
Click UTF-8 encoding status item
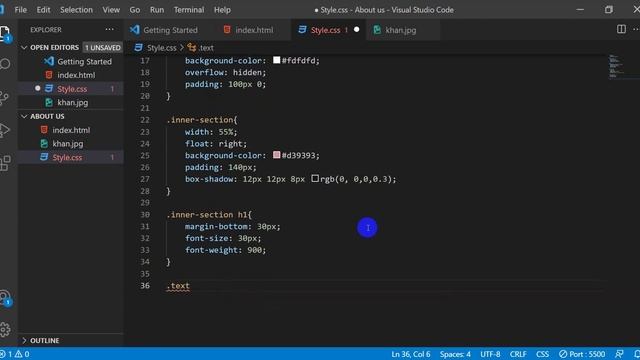click(490, 354)
